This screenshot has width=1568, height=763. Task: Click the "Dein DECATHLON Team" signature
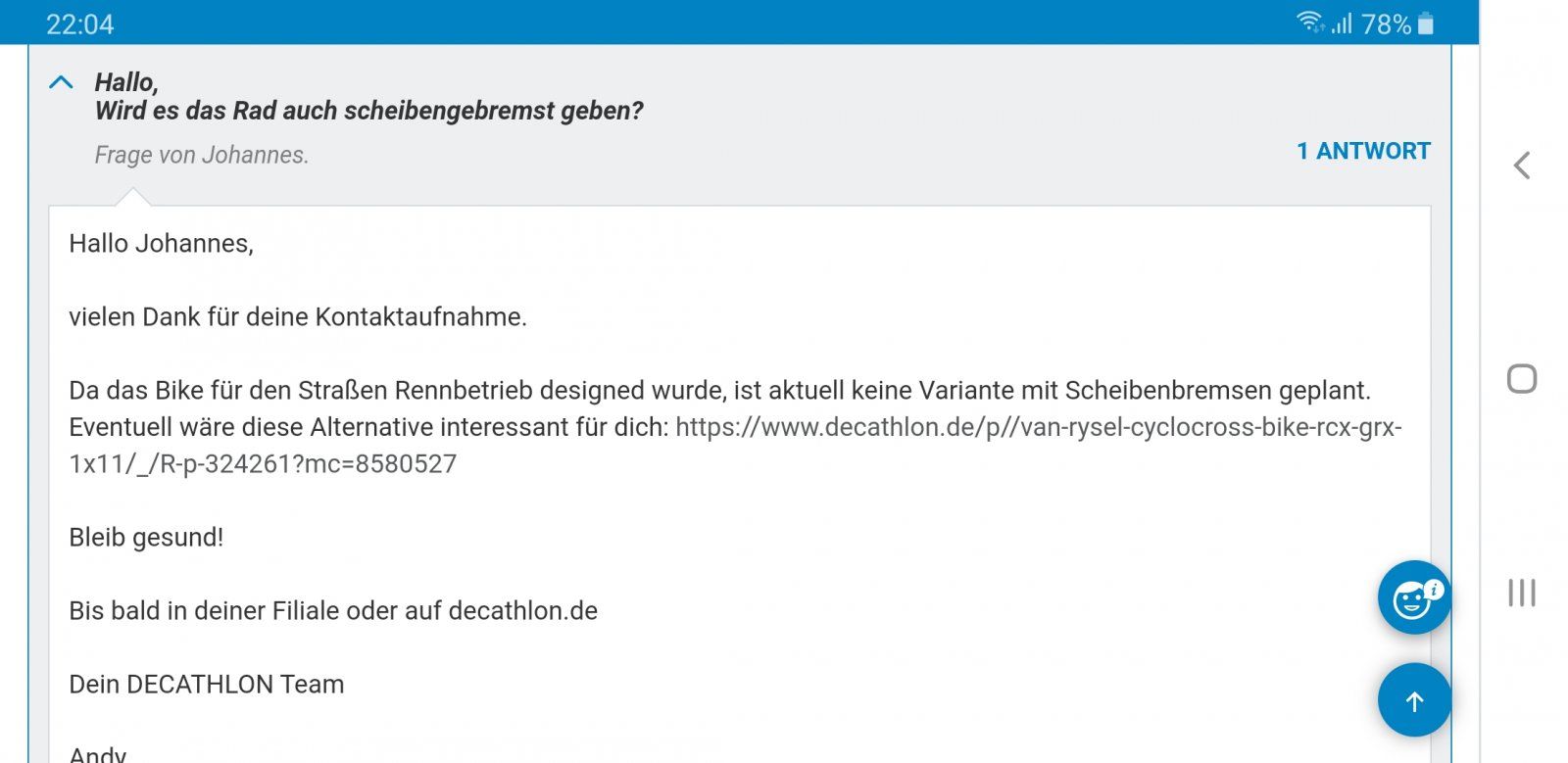(x=206, y=685)
